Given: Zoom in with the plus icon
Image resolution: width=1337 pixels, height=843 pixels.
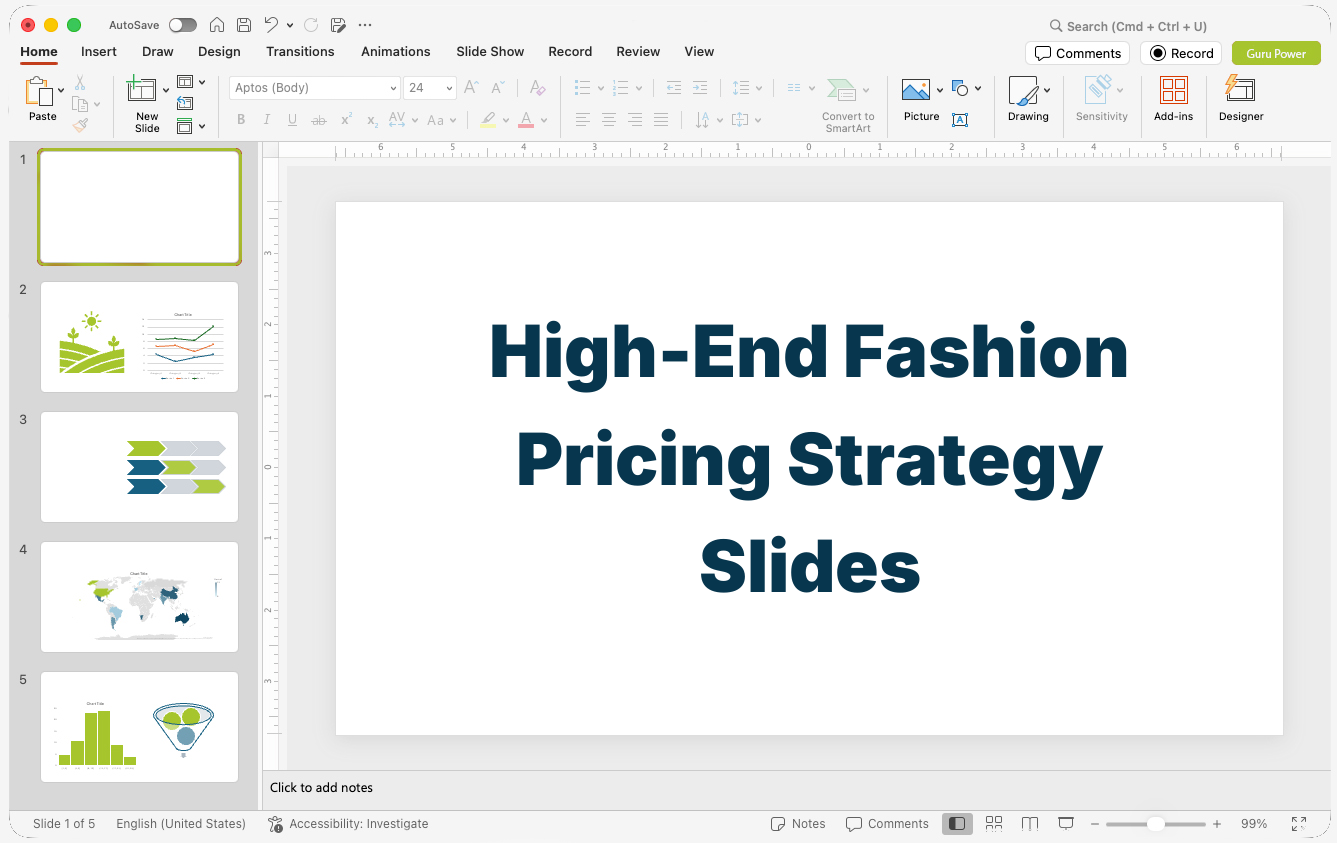Looking at the screenshot, I should (x=1217, y=824).
